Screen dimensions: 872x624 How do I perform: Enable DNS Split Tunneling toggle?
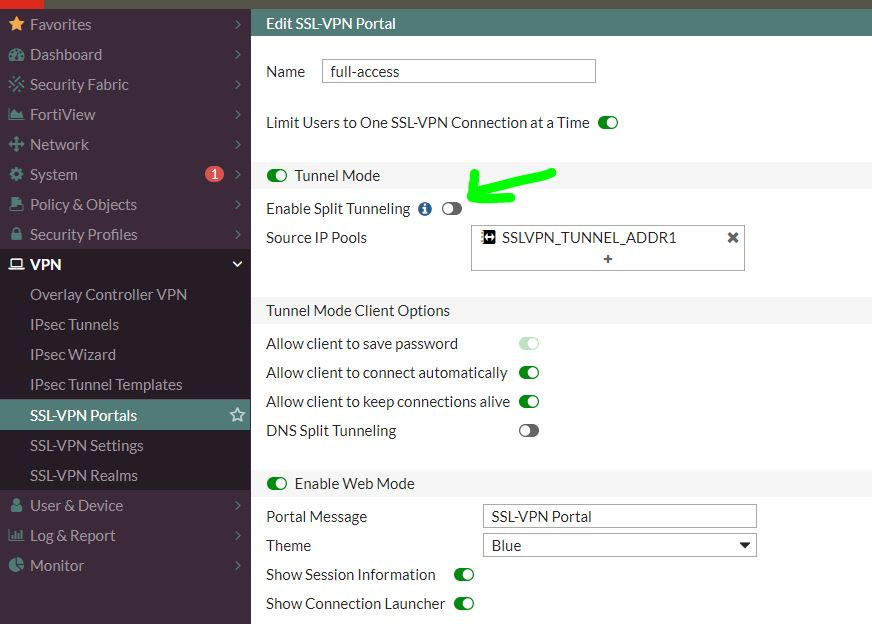529,430
